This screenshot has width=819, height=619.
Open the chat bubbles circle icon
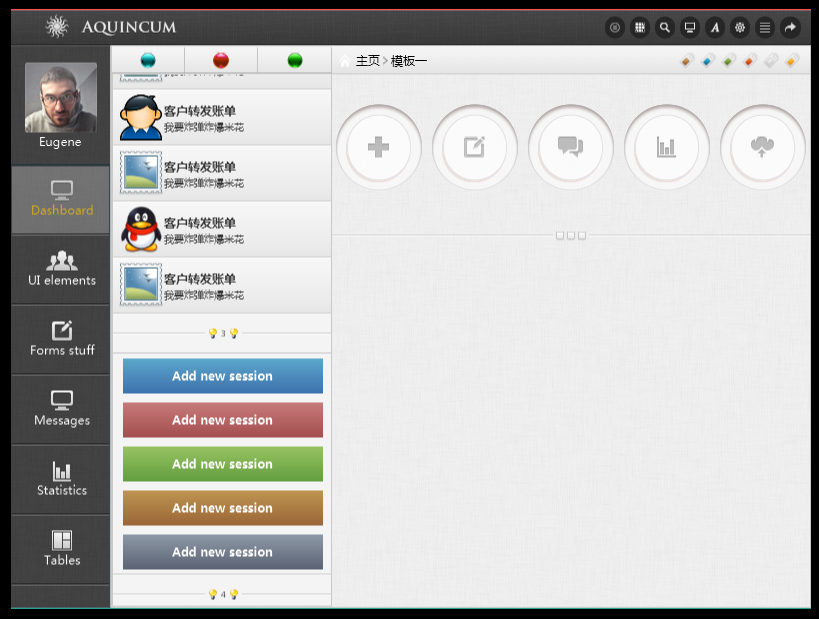click(570, 147)
